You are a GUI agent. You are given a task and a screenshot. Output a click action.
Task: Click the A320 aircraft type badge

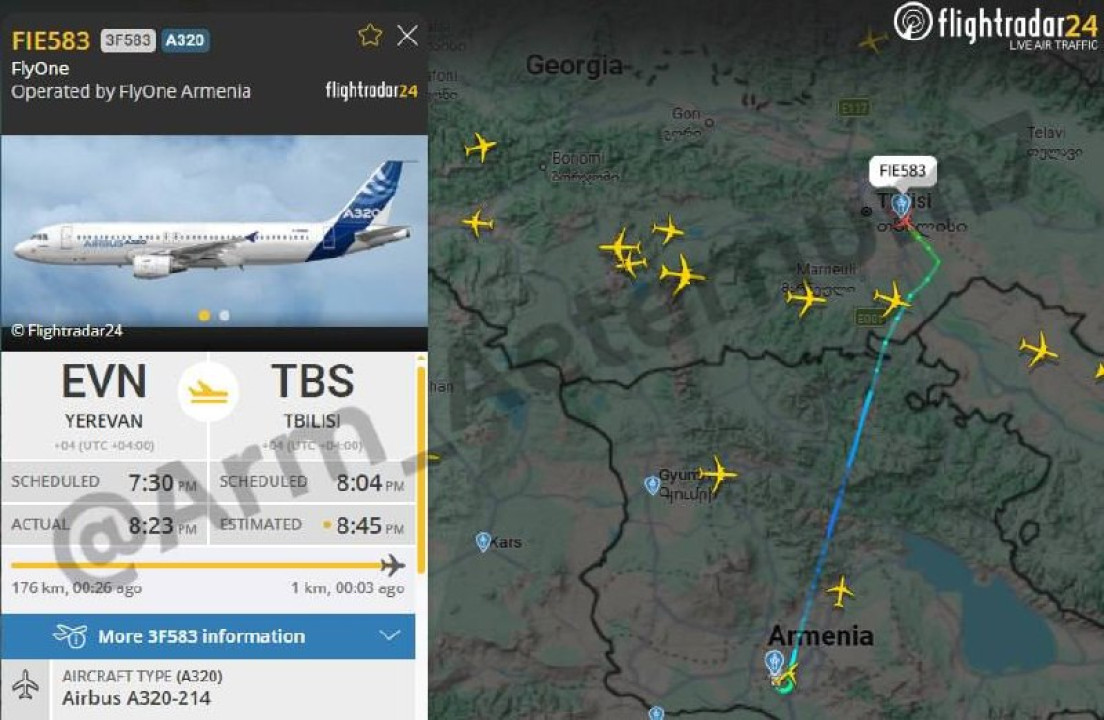click(x=184, y=40)
